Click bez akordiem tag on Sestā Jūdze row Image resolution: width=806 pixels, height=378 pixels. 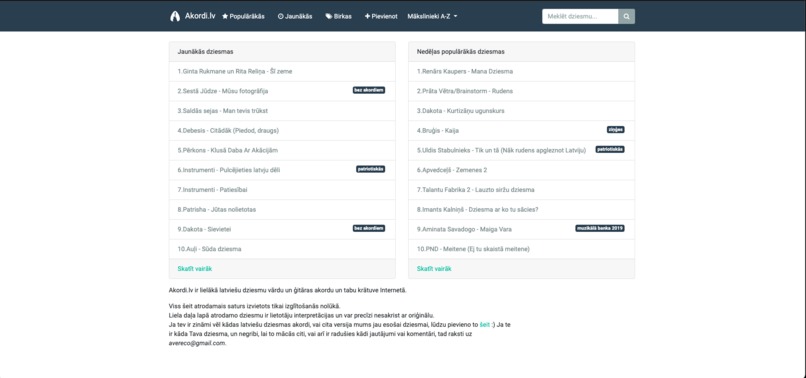[x=369, y=90]
